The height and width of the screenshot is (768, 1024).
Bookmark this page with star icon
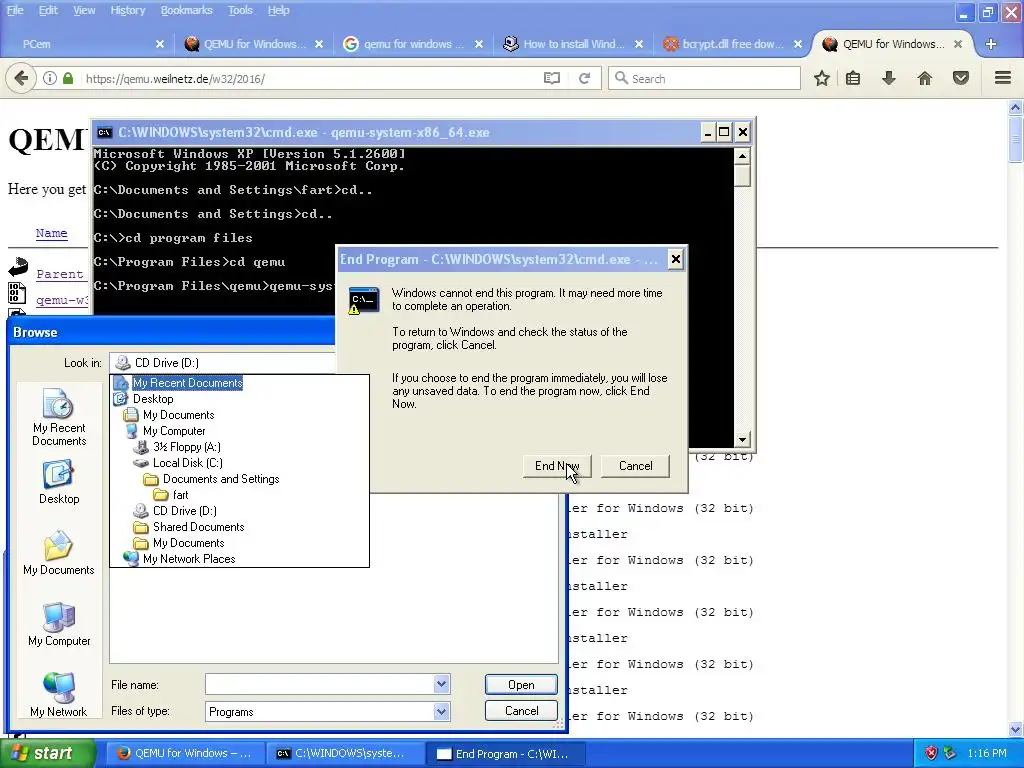click(x=822, y=78)
